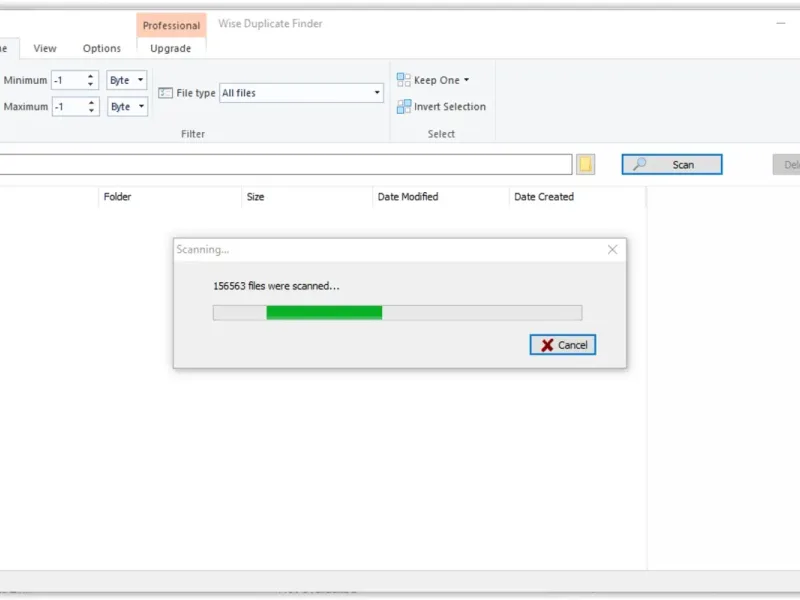The width and height of the screenshot is (800, 600).
Task: Click the Scan button
Action: (672, 164)
